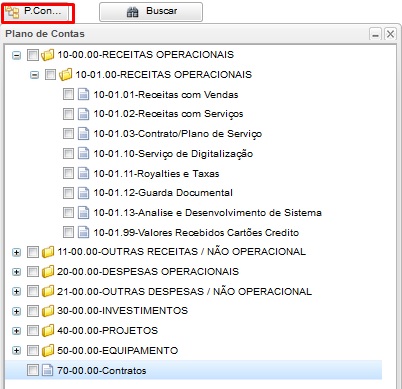Expand the 40-00.00-PROJETOS node

16,331
